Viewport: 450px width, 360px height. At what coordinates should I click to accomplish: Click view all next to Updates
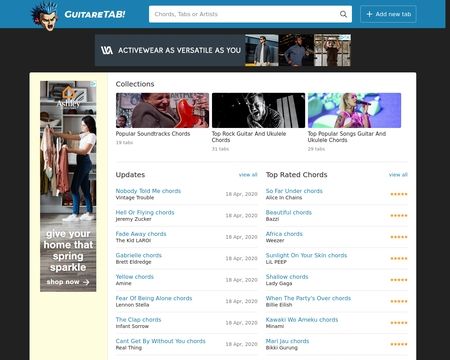click(x=248, y=175)
